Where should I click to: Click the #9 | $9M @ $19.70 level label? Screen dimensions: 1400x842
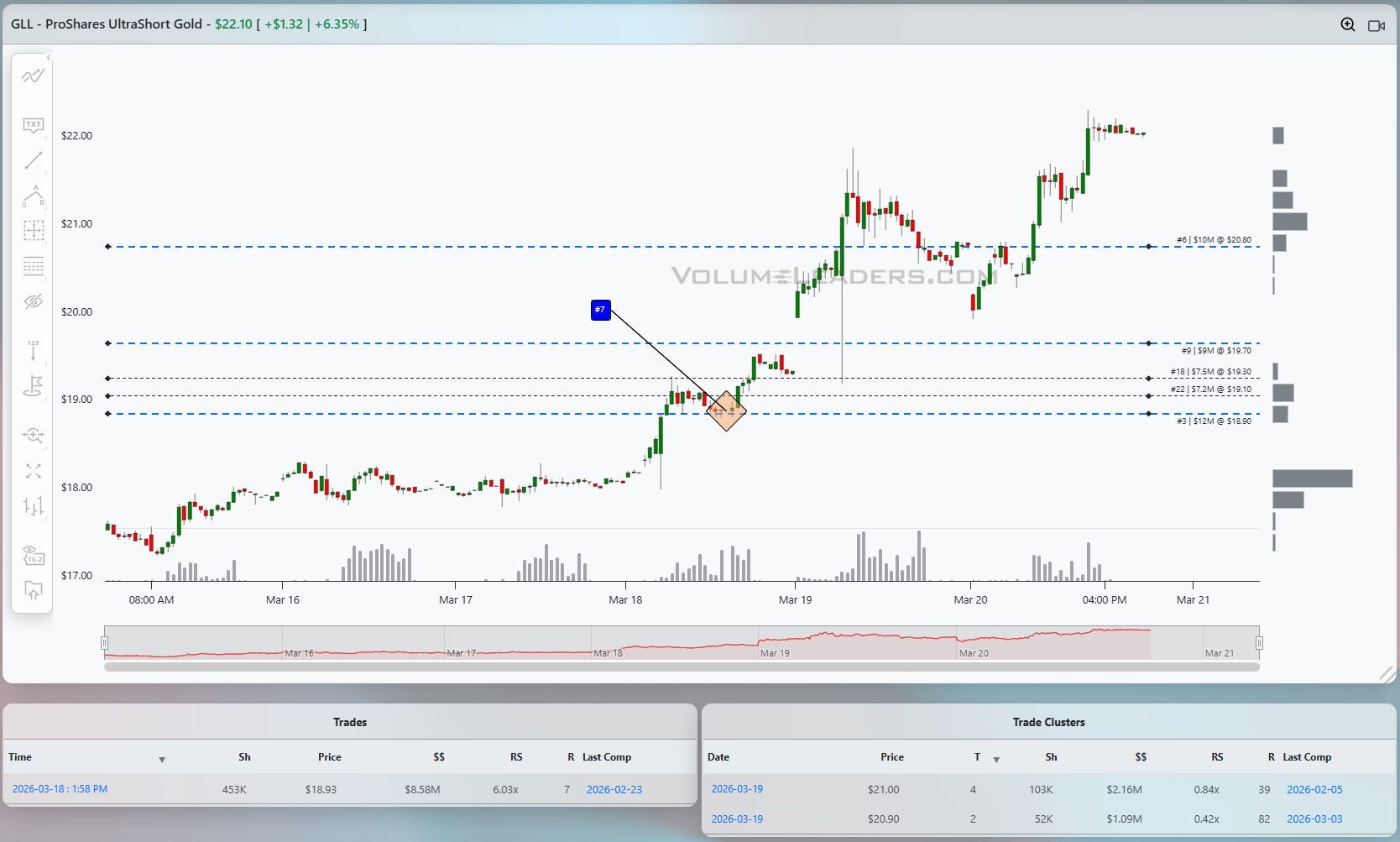(x=1216, y=351)
